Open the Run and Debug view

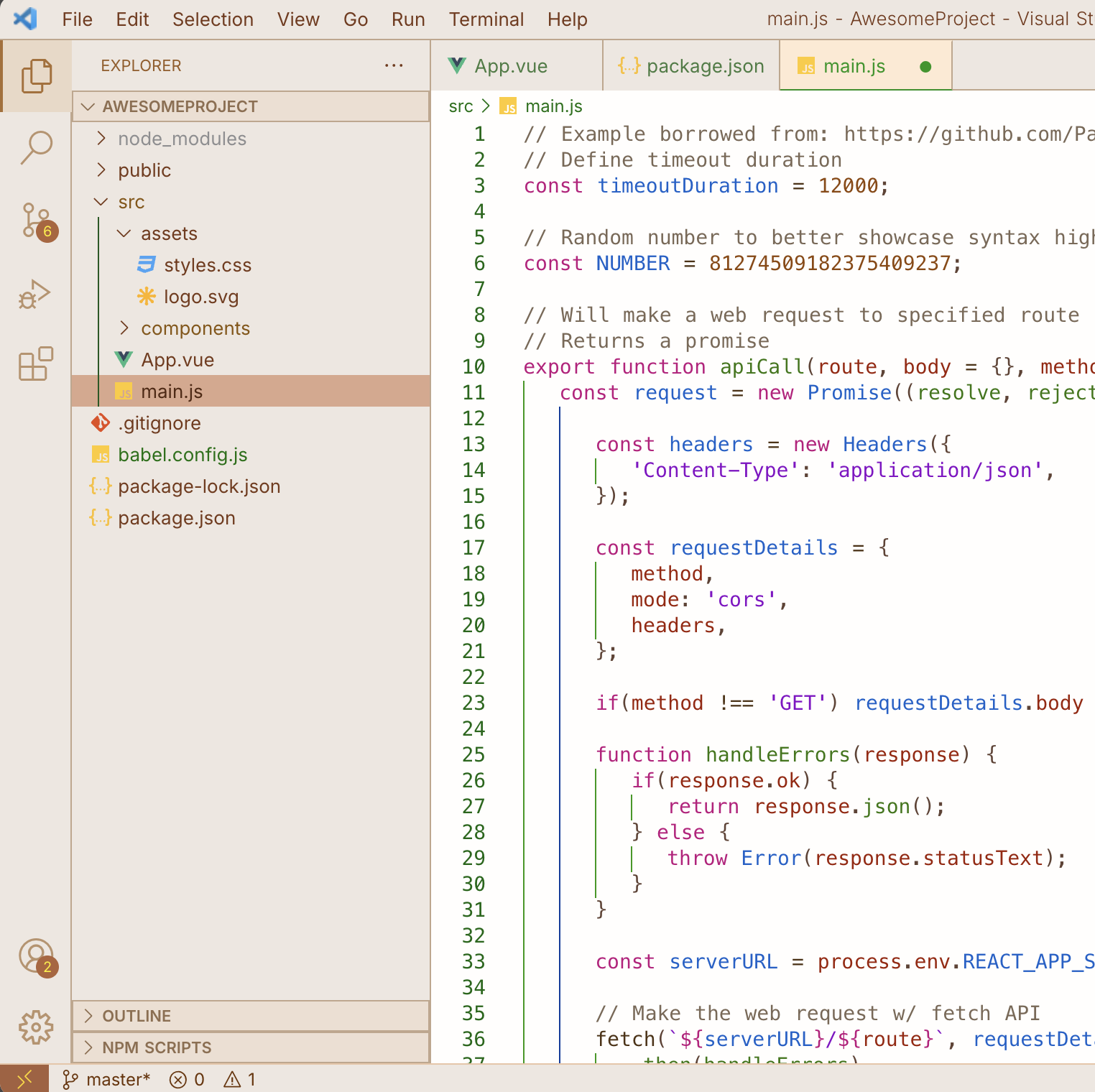coord(36,293)
